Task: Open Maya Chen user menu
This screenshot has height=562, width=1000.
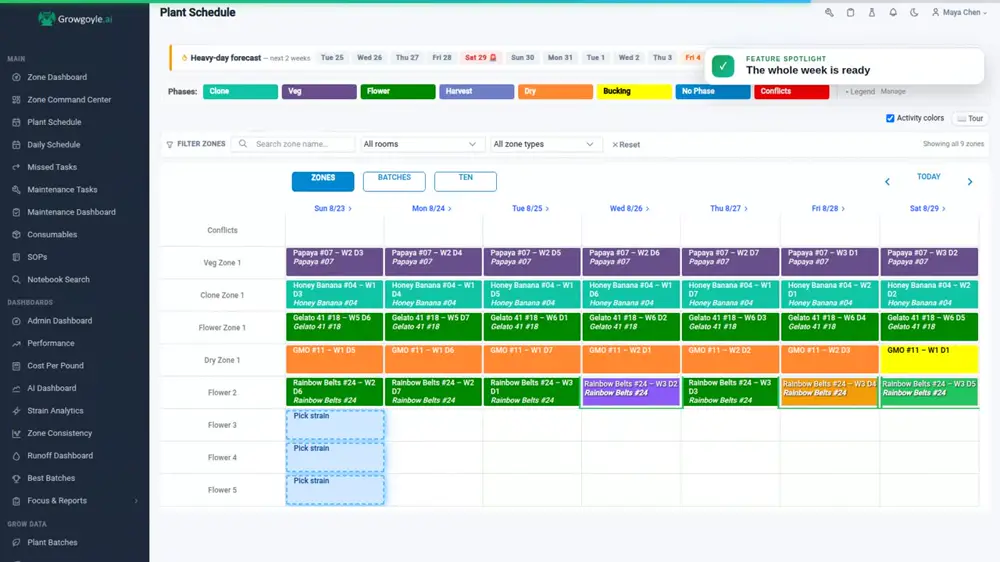Action: point(959,12)
